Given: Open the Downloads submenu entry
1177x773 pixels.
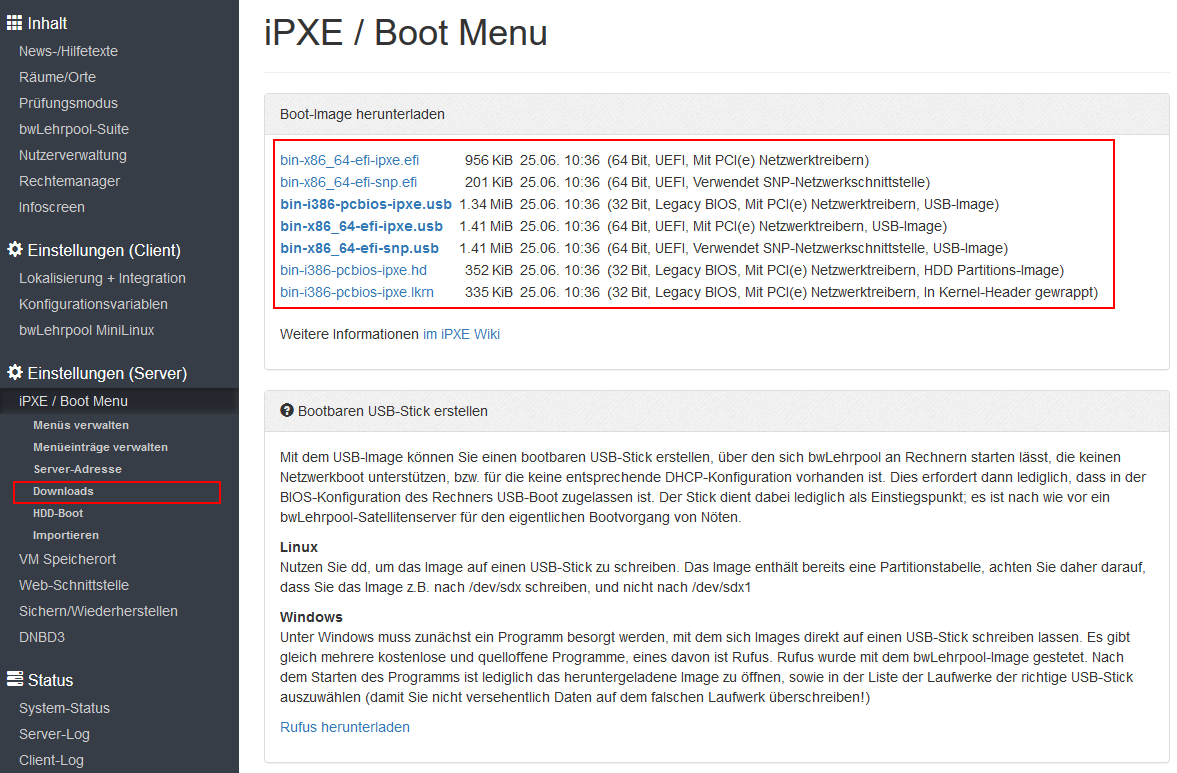Looking at the screenshot, I should [63, 491].
